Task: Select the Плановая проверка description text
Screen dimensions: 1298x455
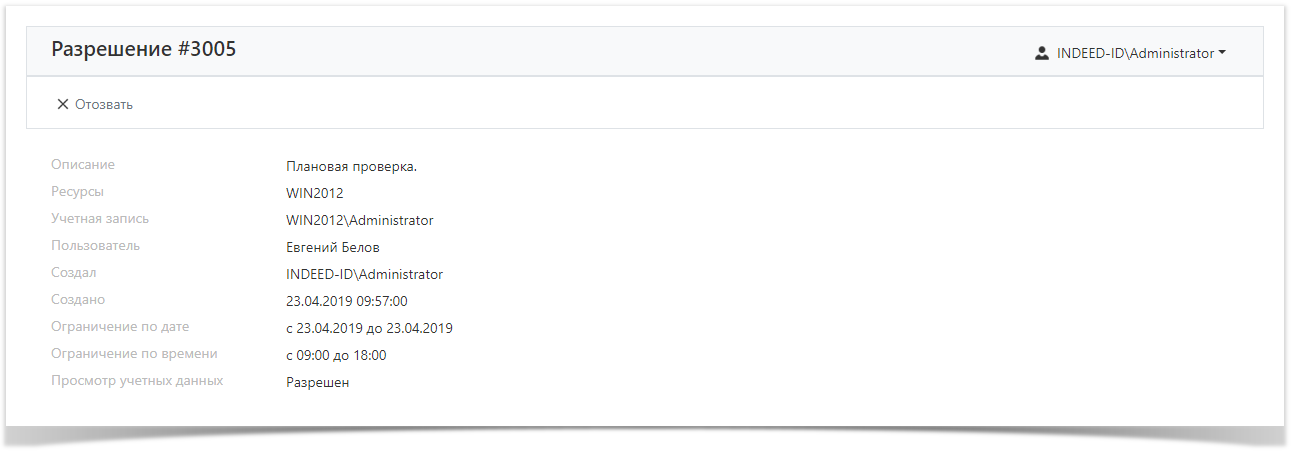Action: tap(351, 166)
